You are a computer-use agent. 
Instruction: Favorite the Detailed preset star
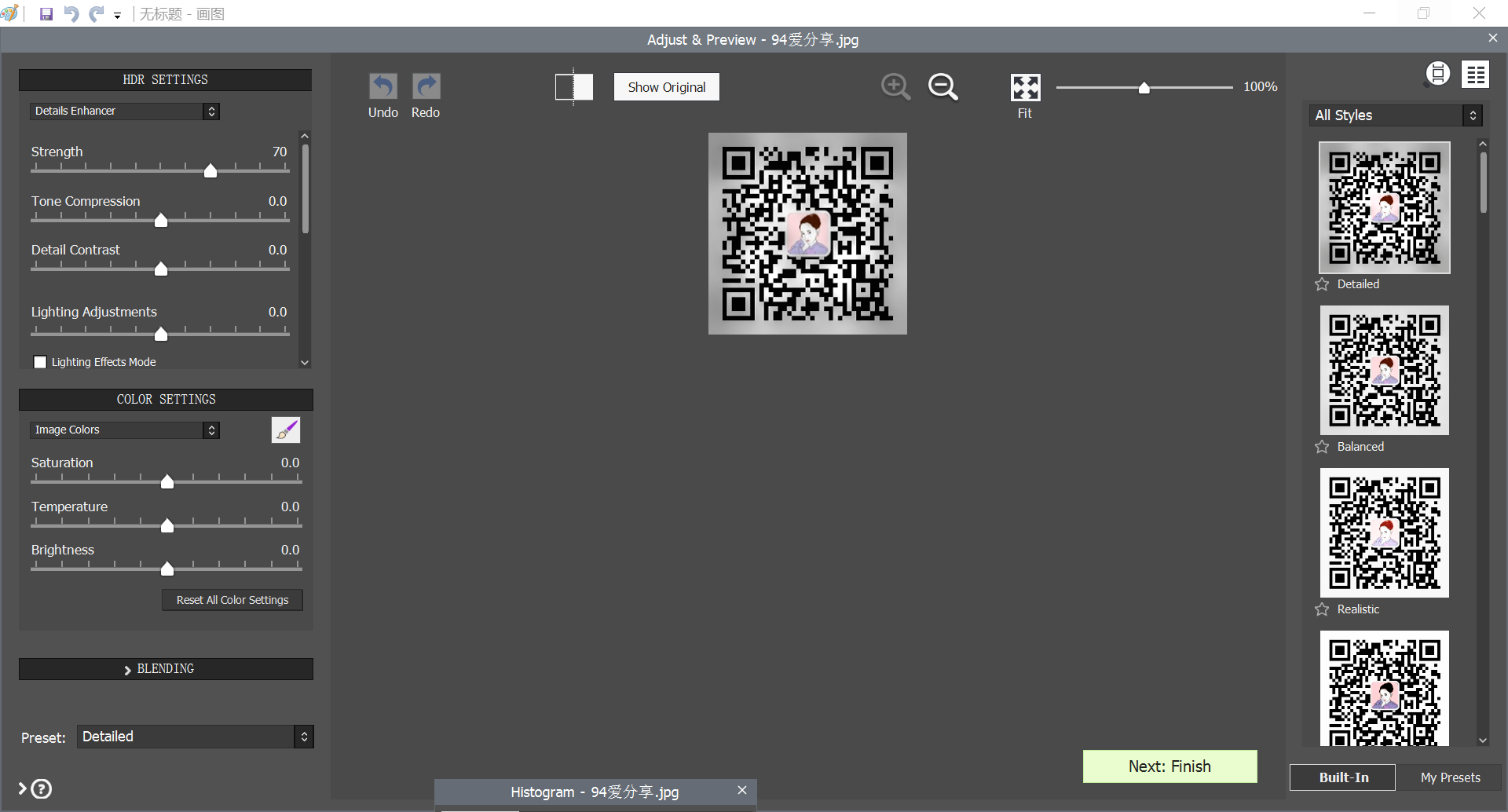coord(1323,284)
